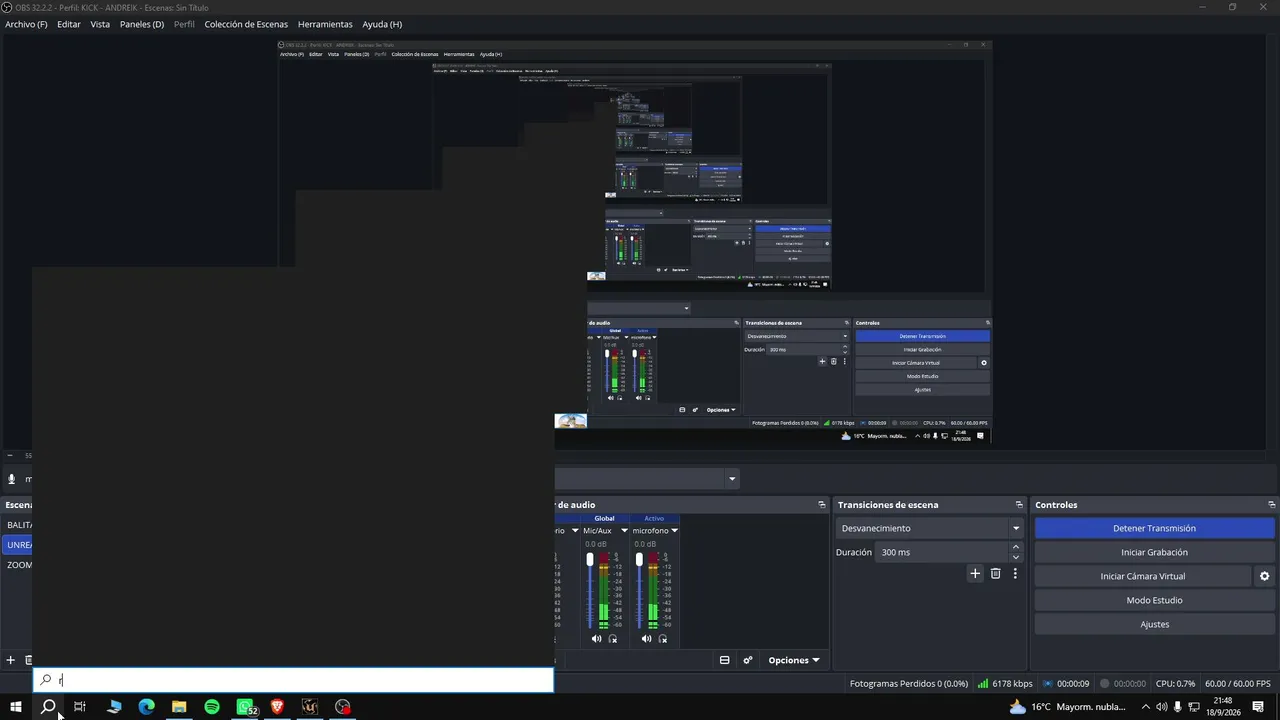Screen dimensions: 1280x720
Task: Add a new scene transition
Action: (x=975, y=574)
